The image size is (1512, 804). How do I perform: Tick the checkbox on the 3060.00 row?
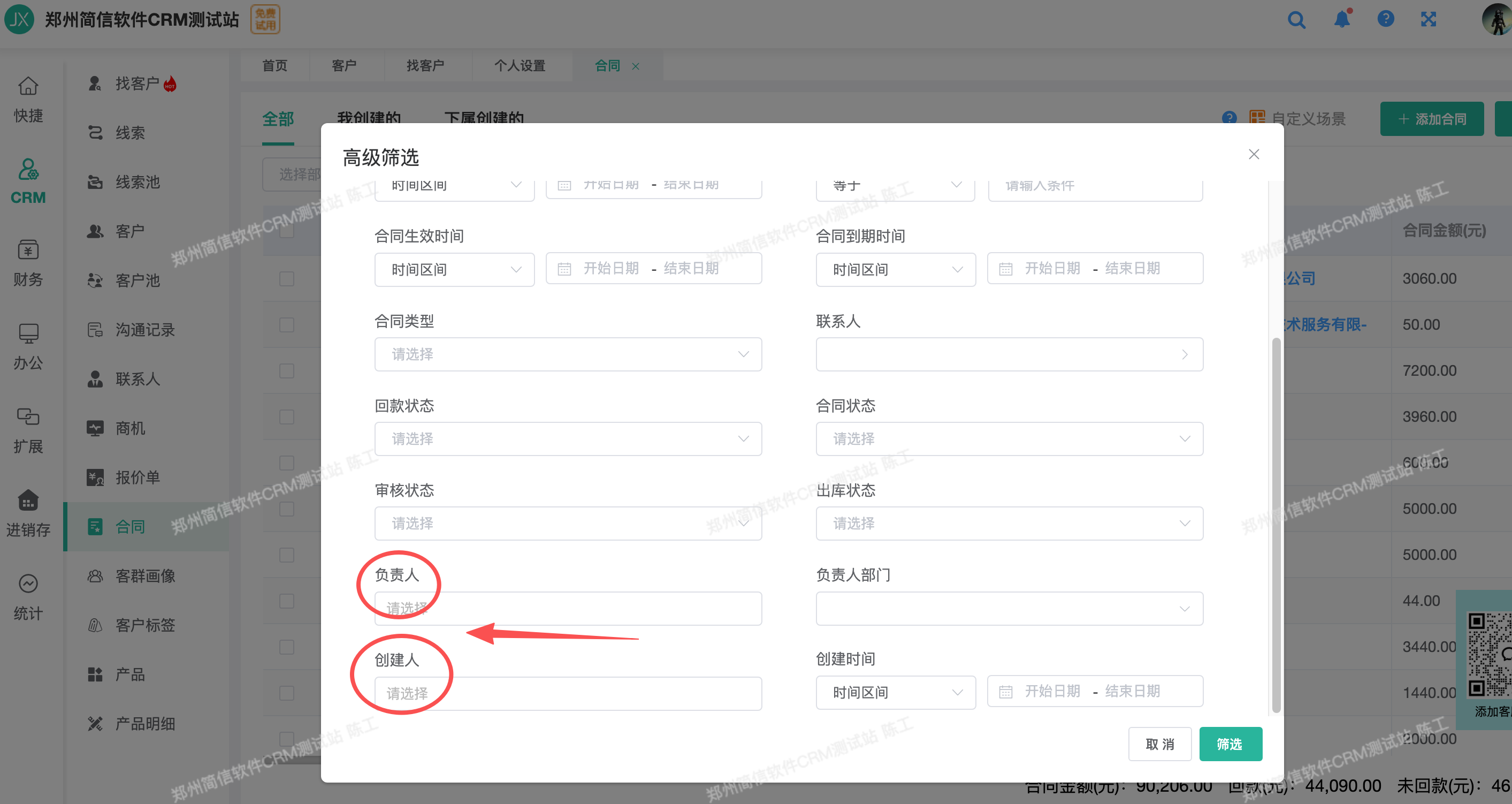point(286,278)
